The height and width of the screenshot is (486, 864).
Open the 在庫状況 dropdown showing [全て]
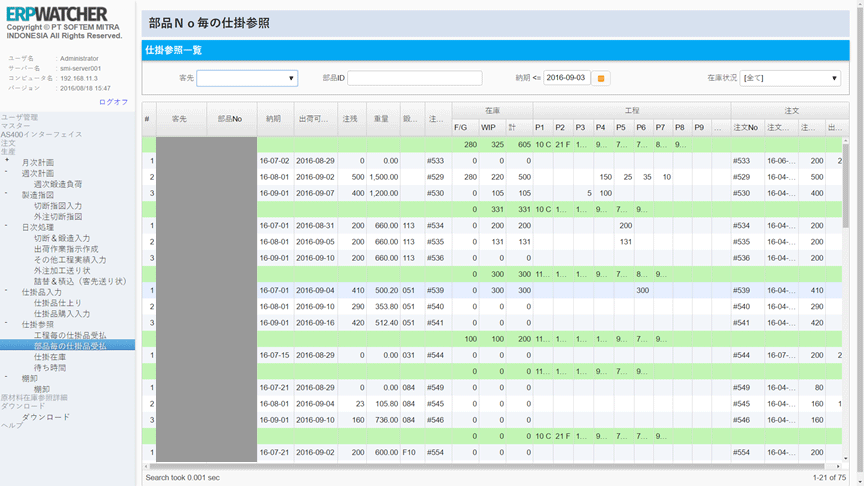pos(790,78)
